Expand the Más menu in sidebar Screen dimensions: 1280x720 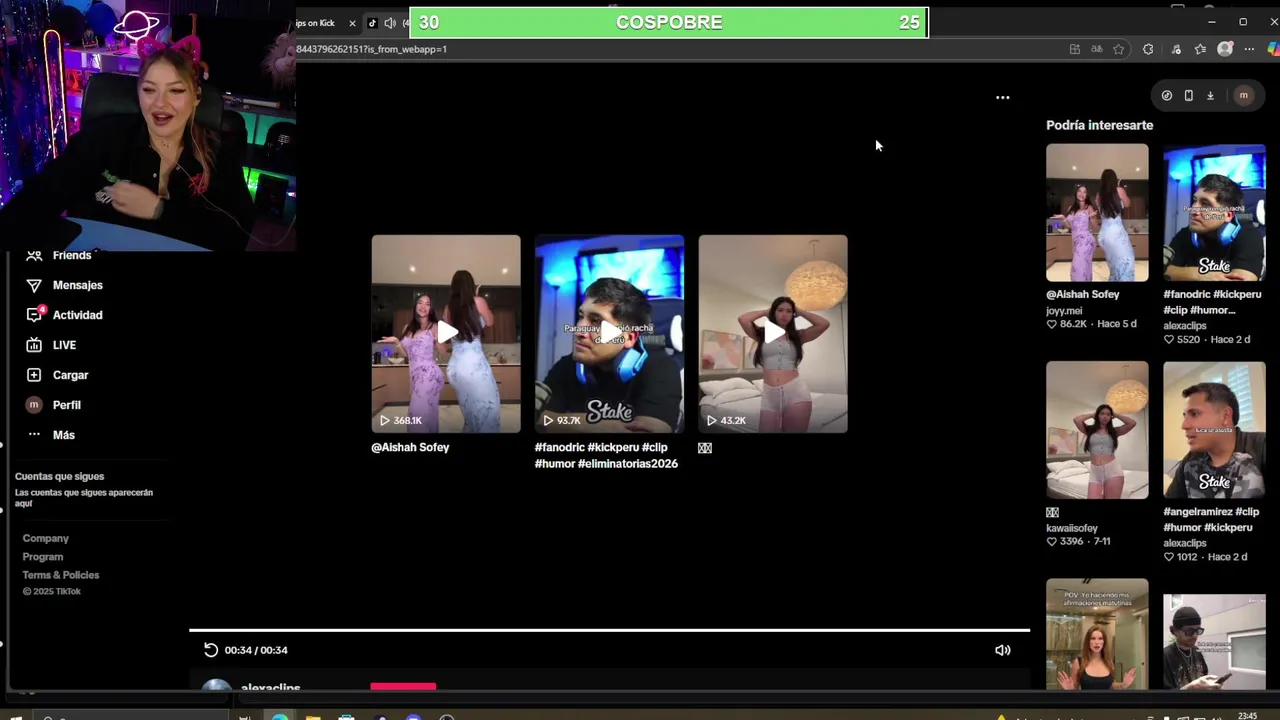(63, 435)
